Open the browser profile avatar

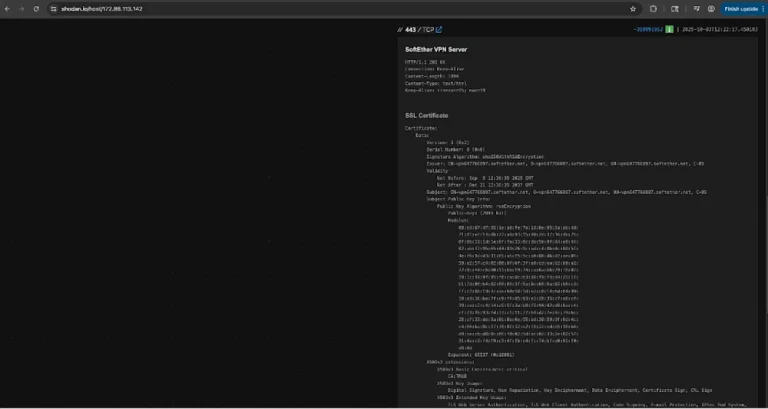point(711,9)
